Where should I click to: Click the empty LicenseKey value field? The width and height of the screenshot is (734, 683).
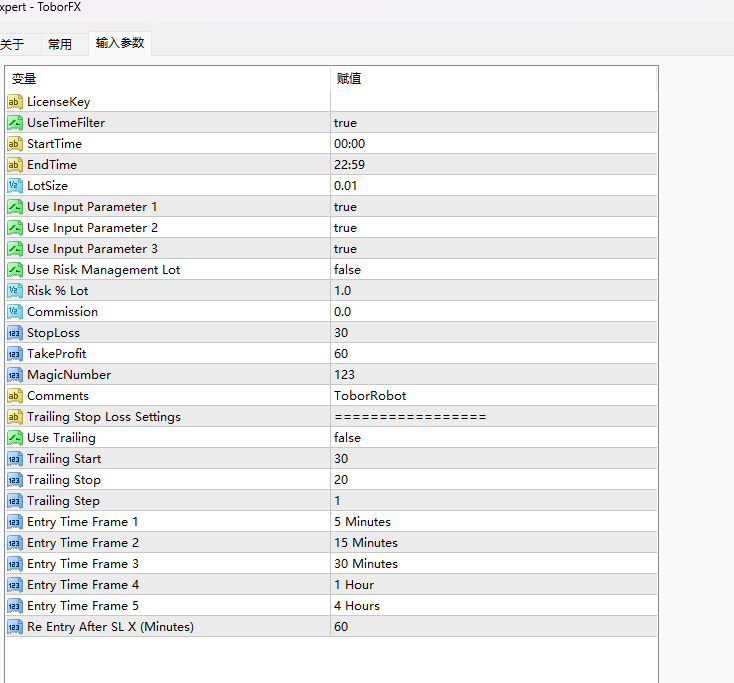tap(490, 102)
